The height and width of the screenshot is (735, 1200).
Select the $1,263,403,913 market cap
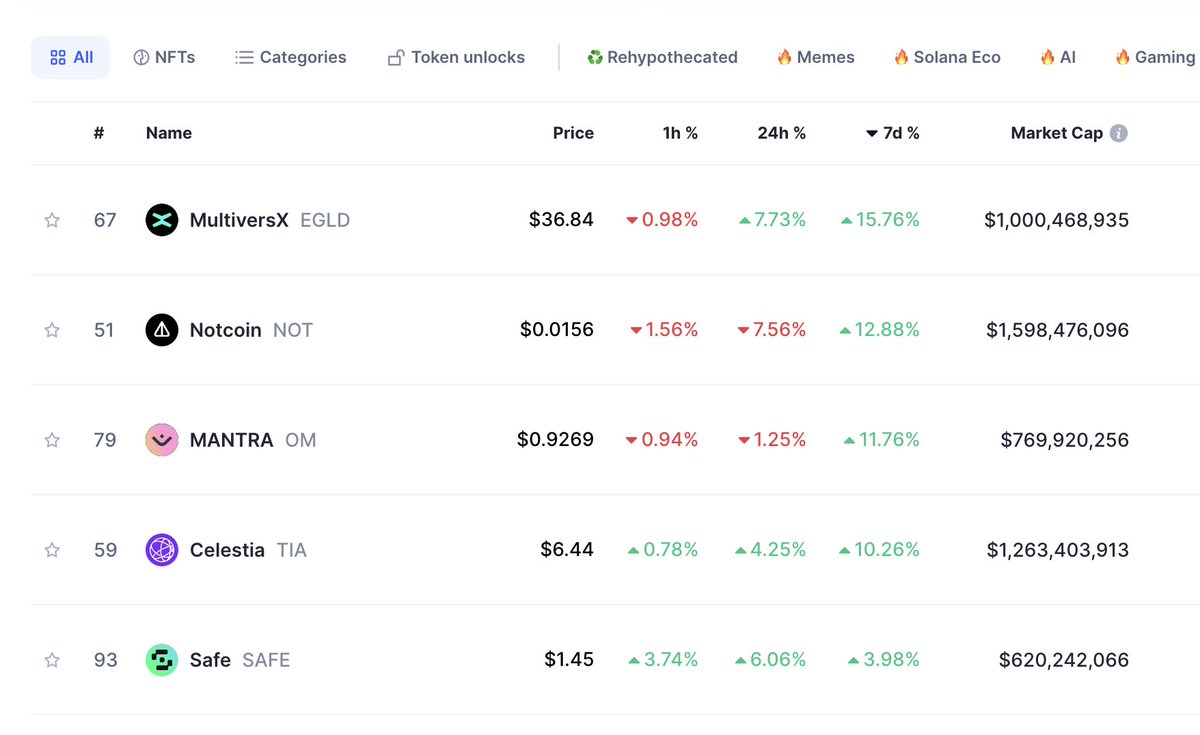pyautogui.click(x=1057, y=550)
